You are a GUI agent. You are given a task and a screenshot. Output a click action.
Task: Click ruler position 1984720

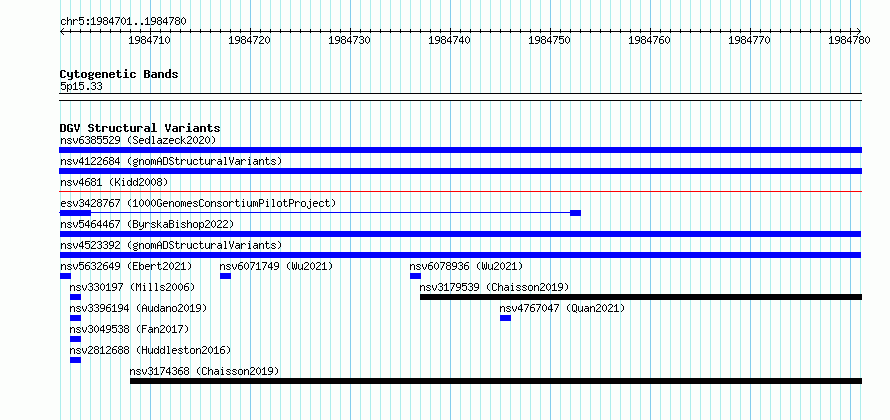(x=250, y=40)
